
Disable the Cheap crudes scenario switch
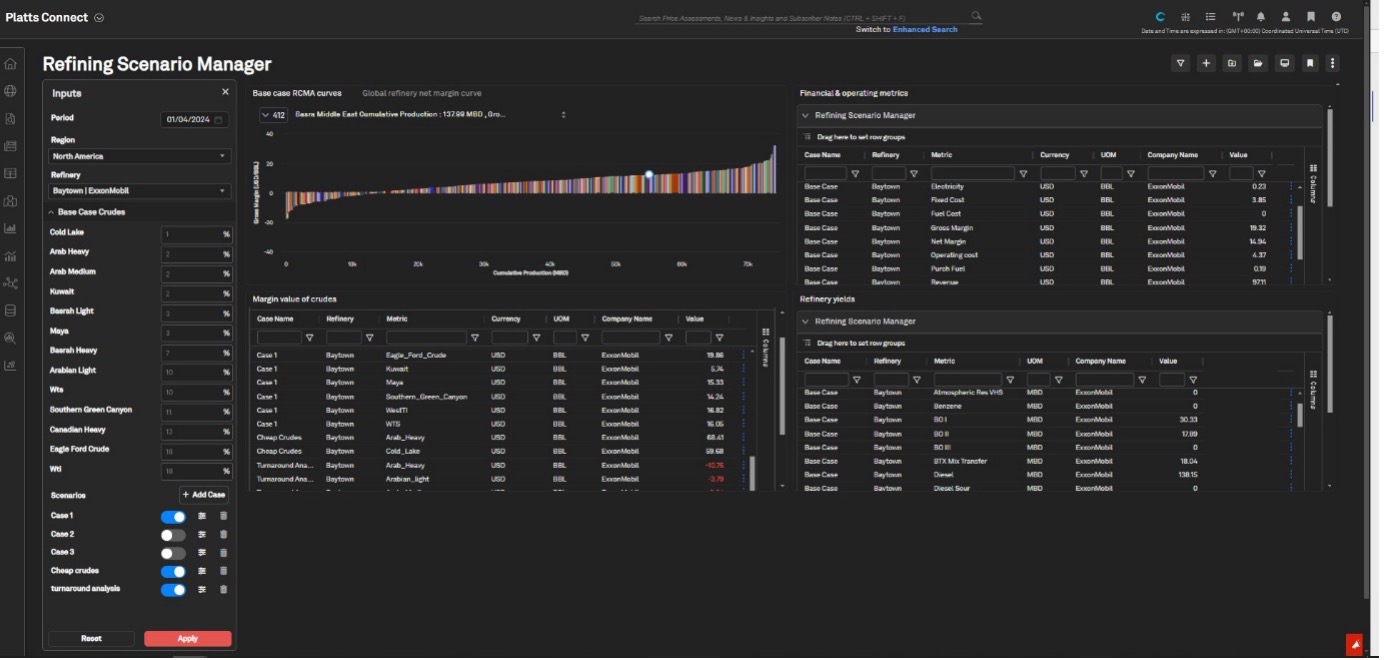(x=173, y=572)
